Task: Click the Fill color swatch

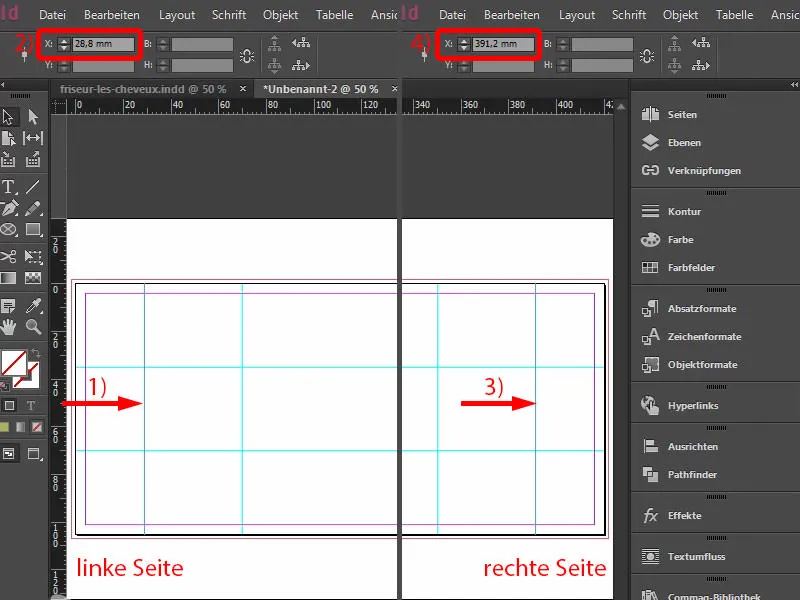Action: tap(13, 363)
